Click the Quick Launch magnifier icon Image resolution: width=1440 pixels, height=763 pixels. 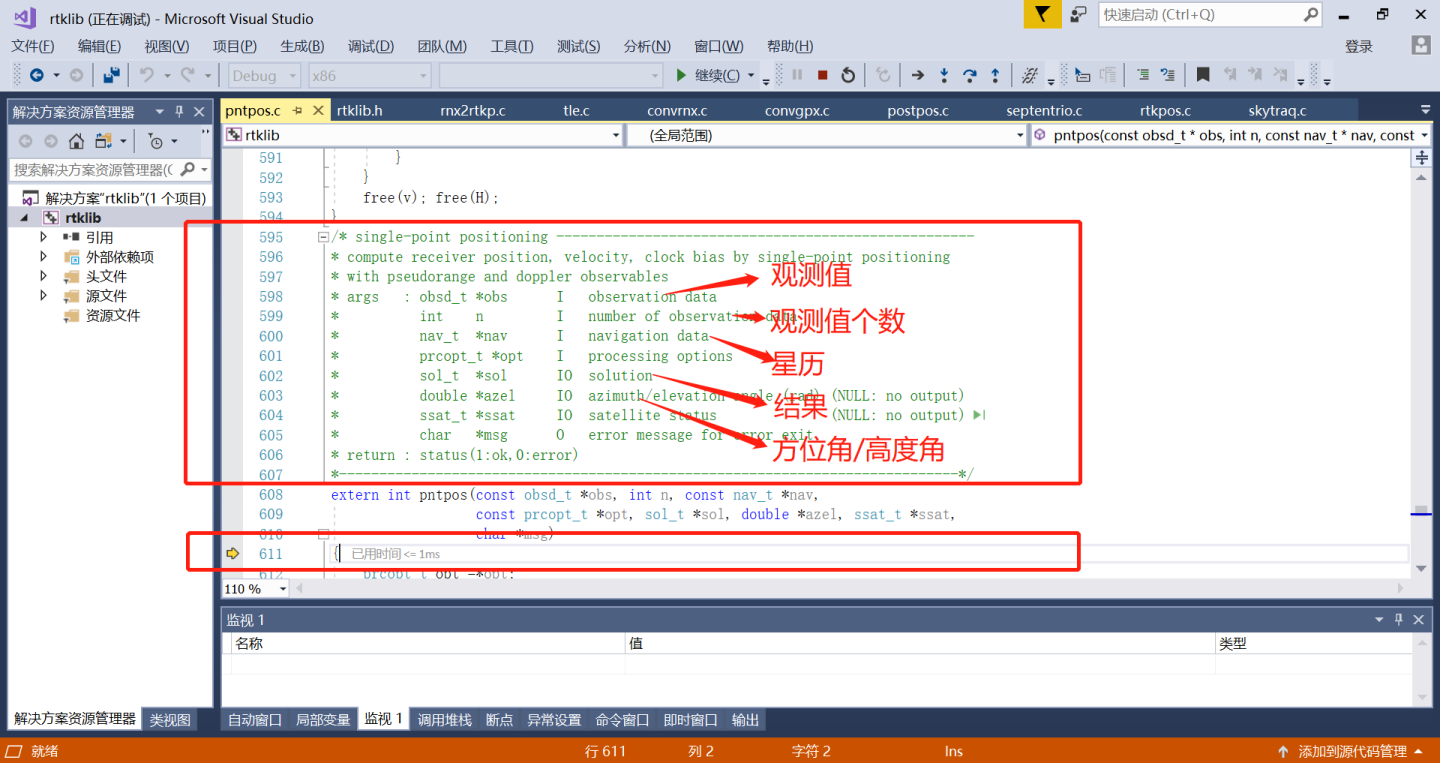click(1311, 14)
